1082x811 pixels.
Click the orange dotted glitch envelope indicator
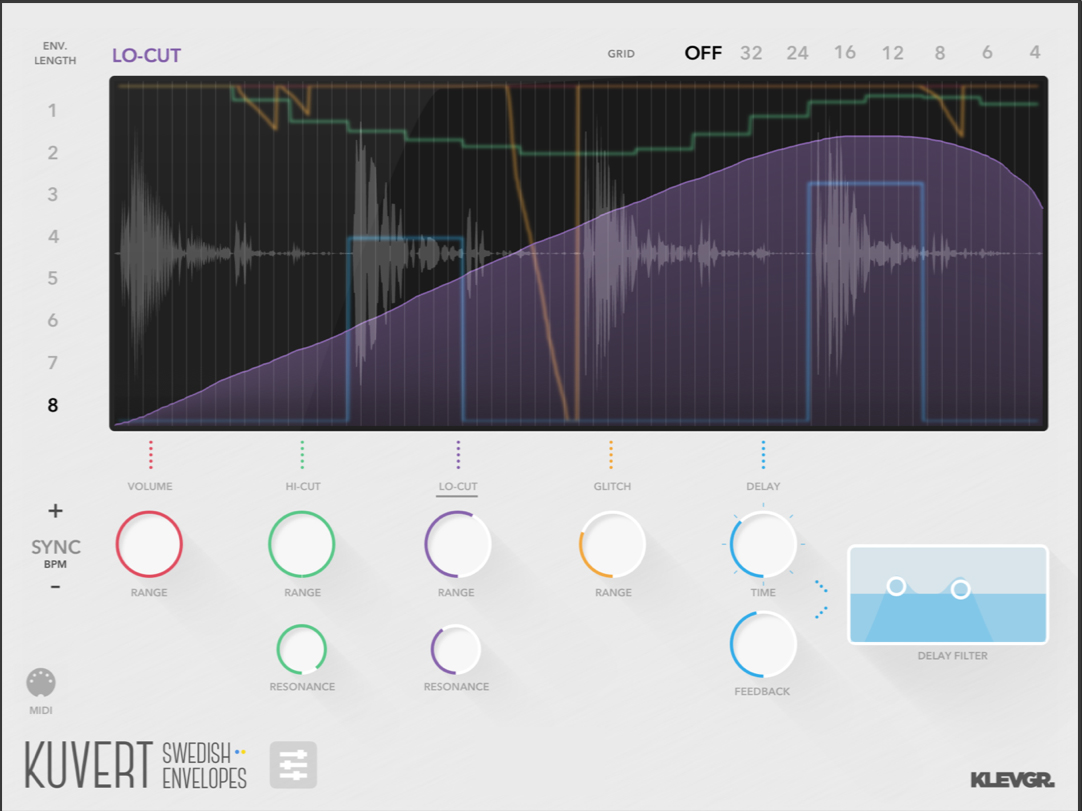(x=611, y=455)
